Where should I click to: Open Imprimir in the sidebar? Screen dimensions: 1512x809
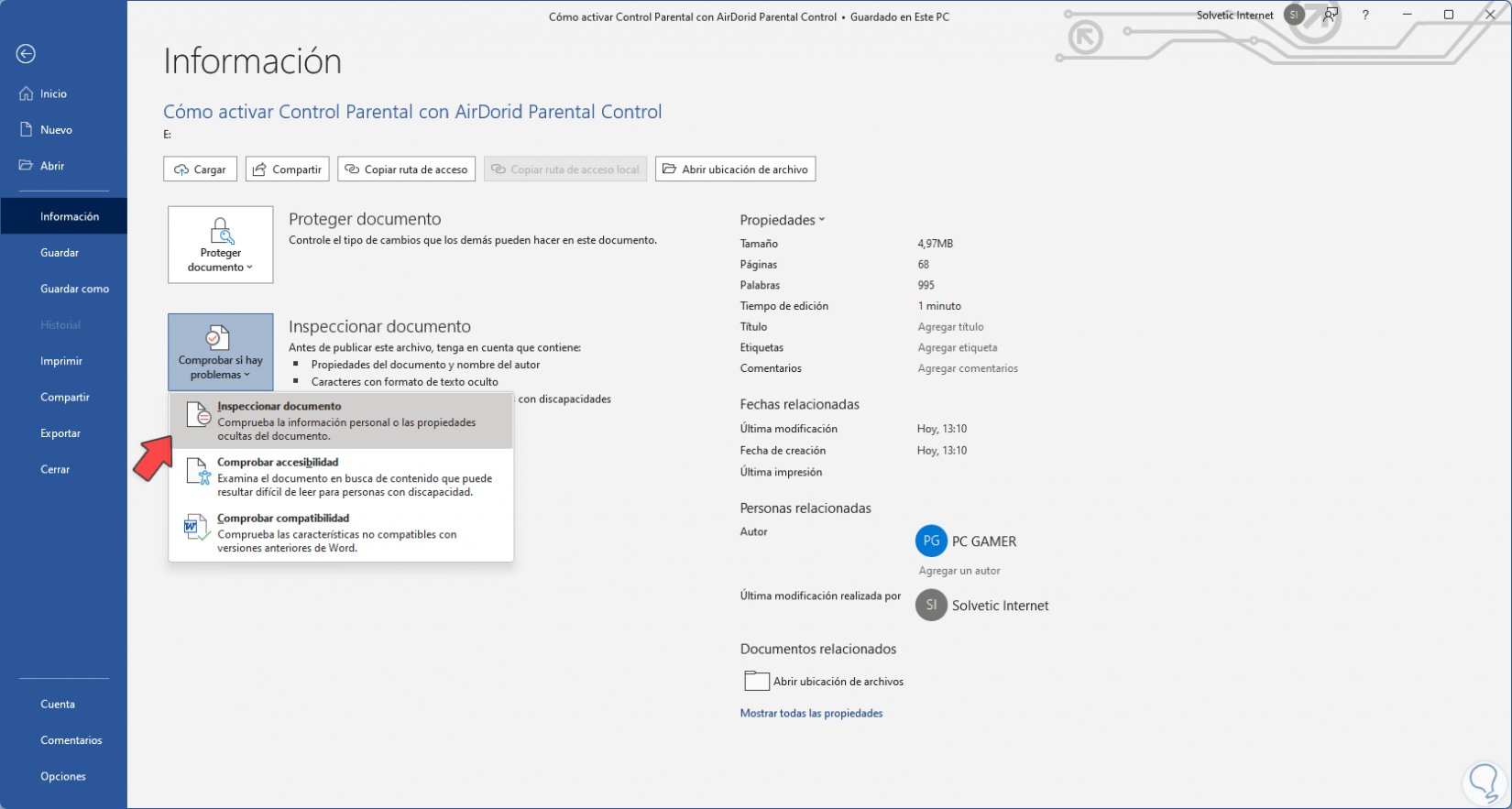(64, 361)
